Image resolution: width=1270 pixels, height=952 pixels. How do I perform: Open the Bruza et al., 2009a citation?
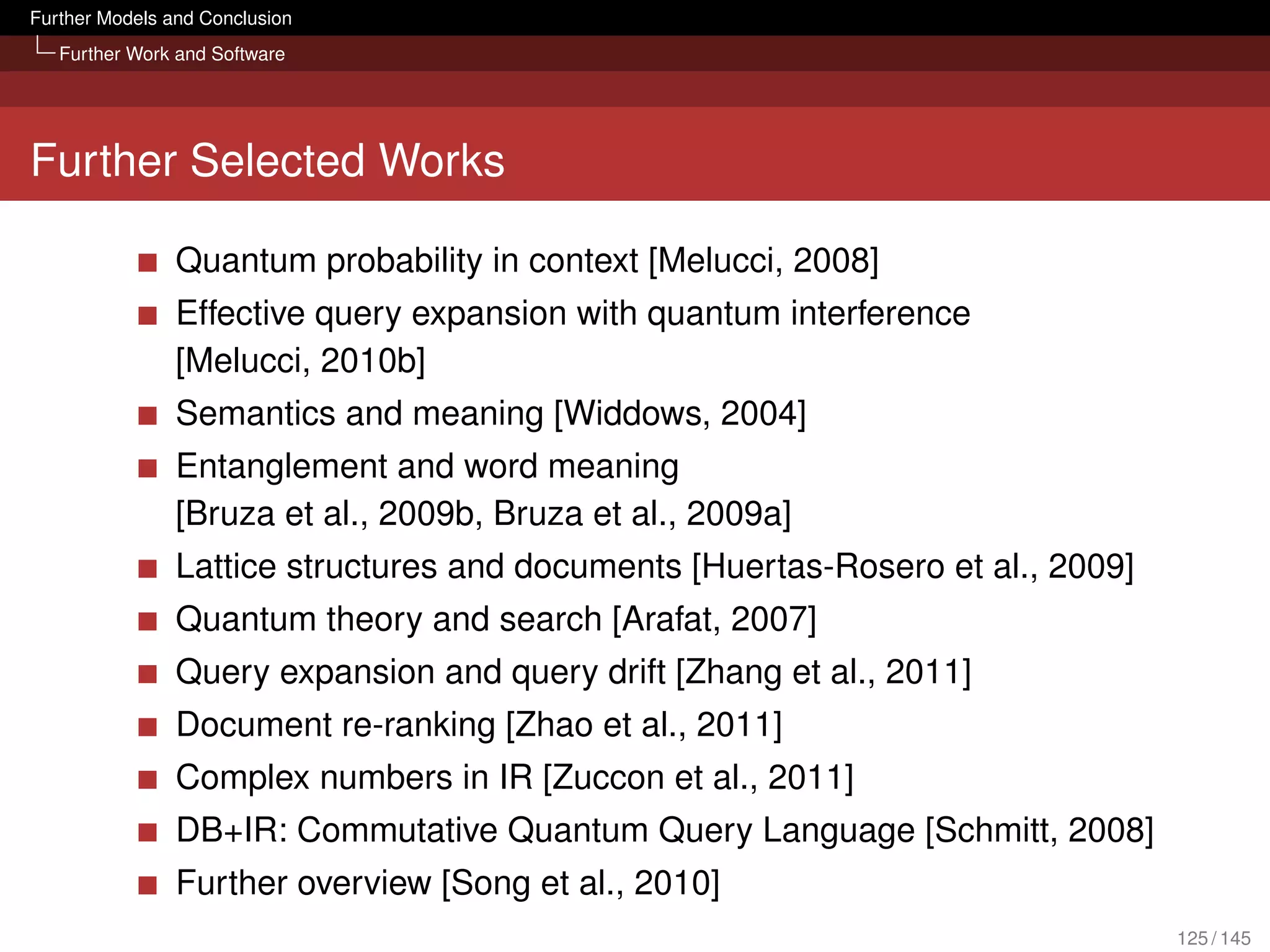[638, 514]
